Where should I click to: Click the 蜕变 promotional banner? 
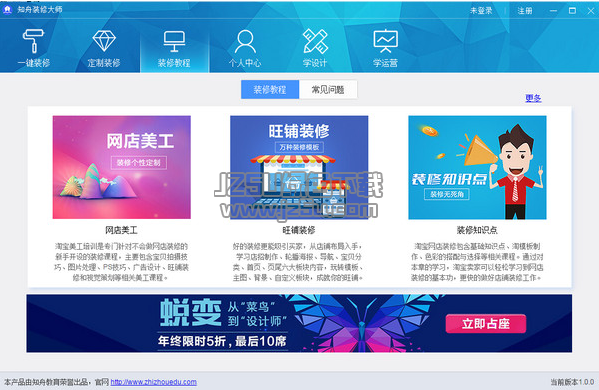pos(299,323)
